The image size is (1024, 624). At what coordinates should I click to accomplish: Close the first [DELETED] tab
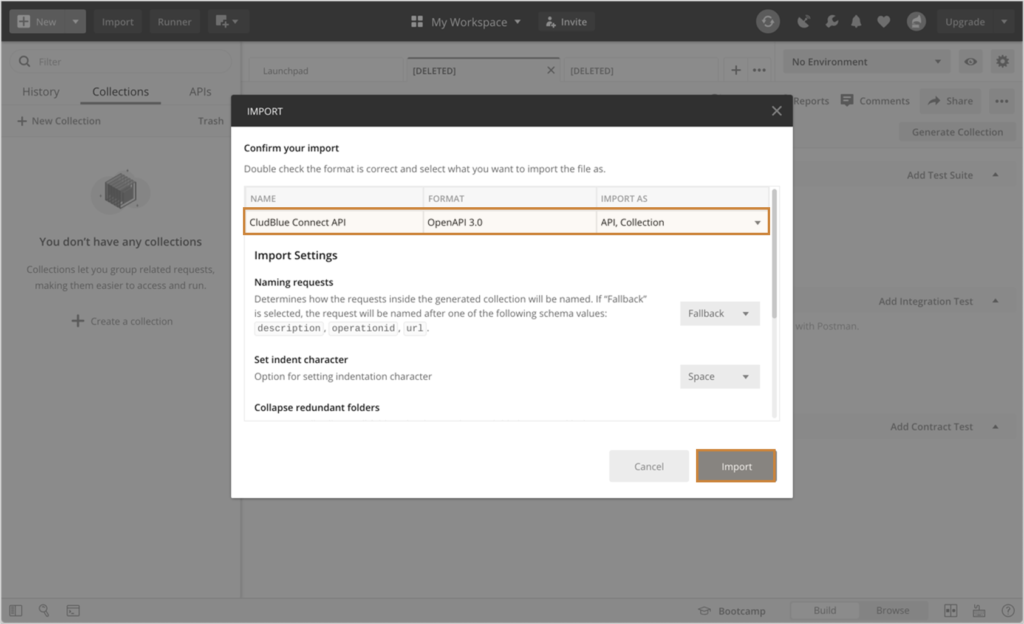coord(551,70)
